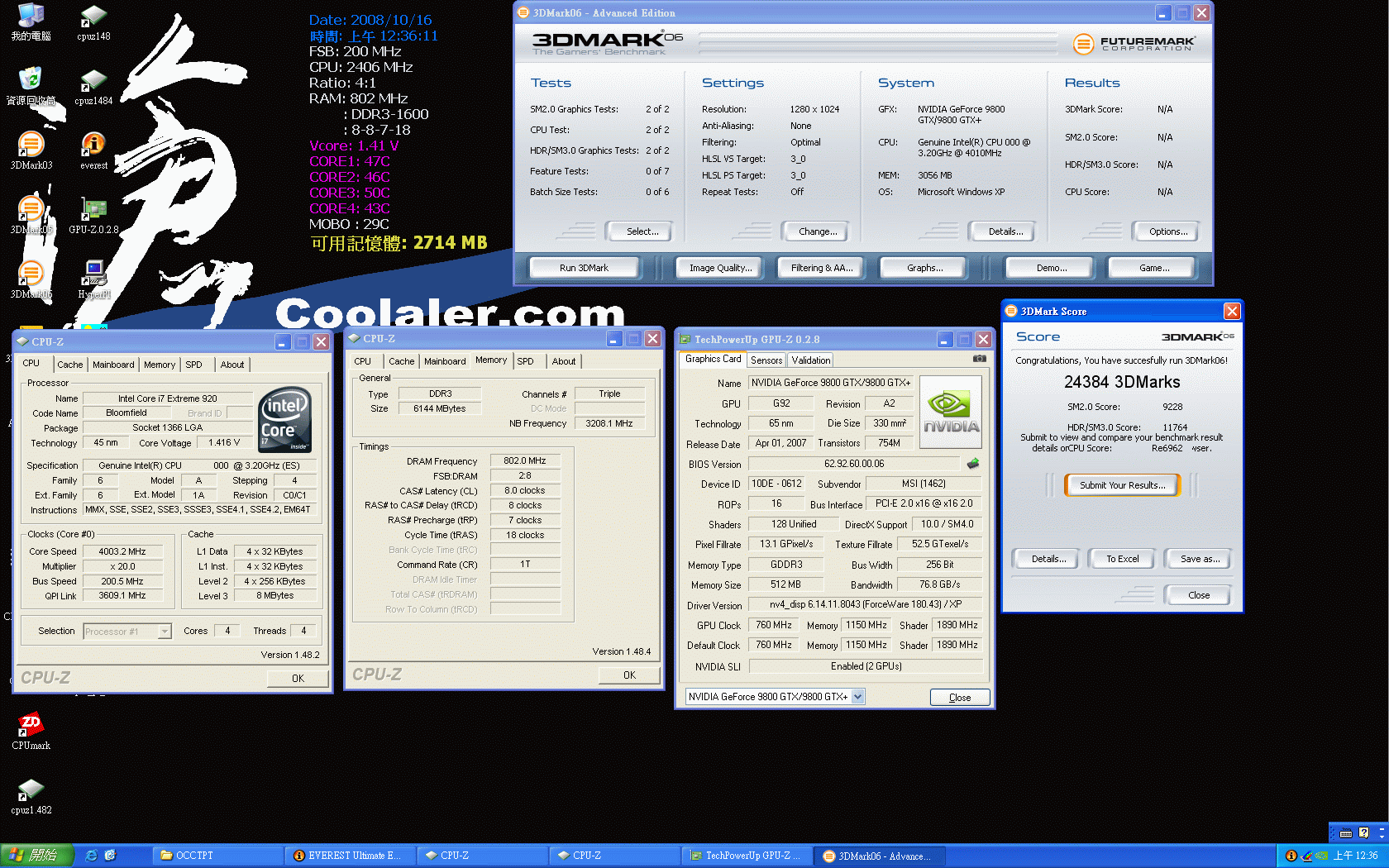Open About tab in left CPU-Z
1389x868 pixels.
(232, 365)
